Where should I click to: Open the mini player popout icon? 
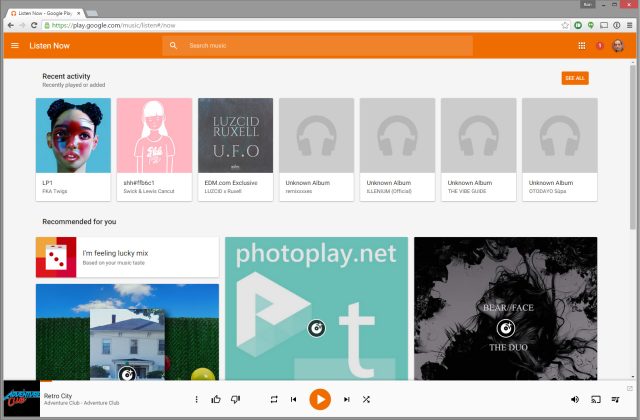coord(630,388)
